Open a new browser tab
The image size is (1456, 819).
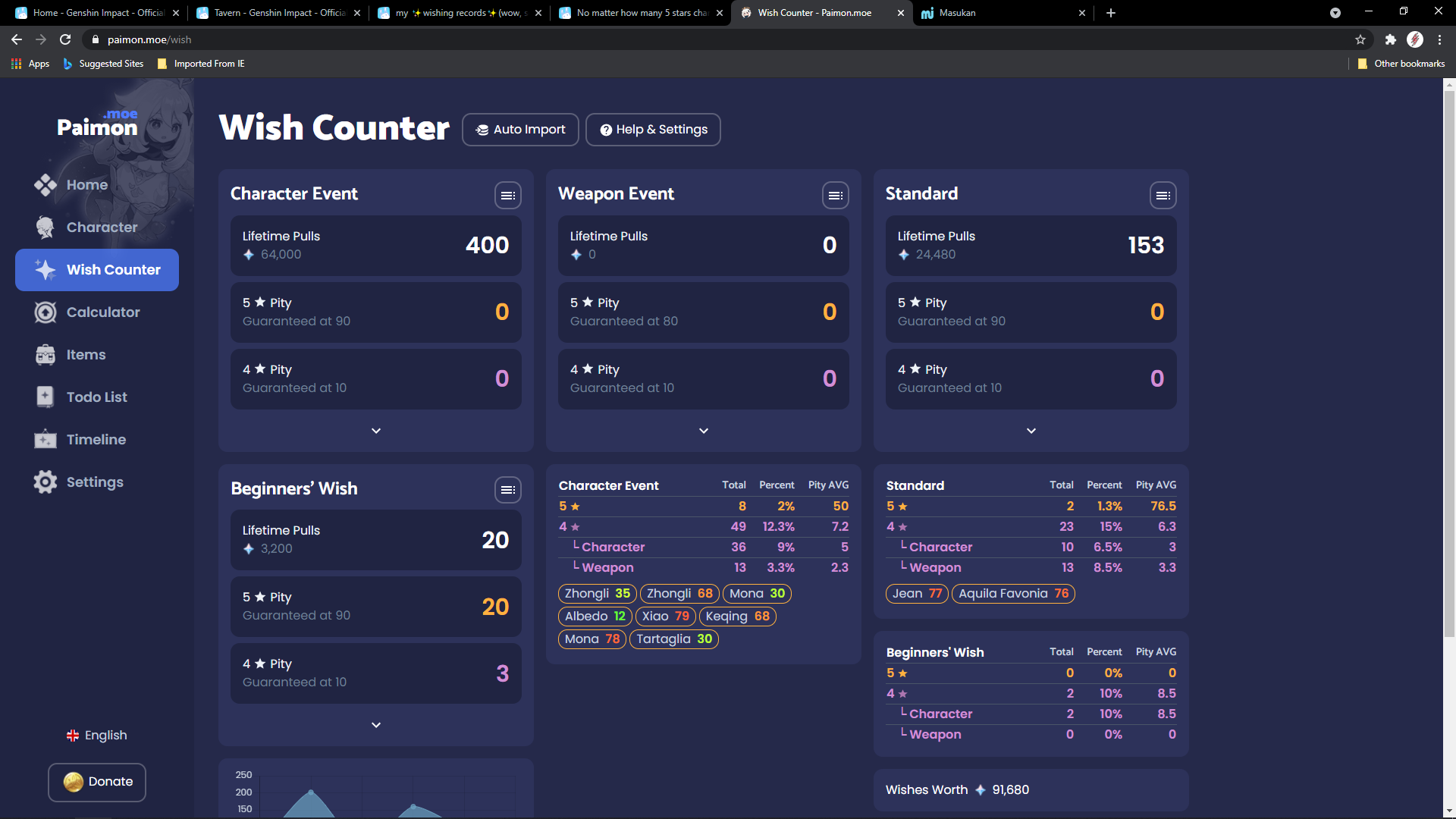click(x=1111, y=13)
